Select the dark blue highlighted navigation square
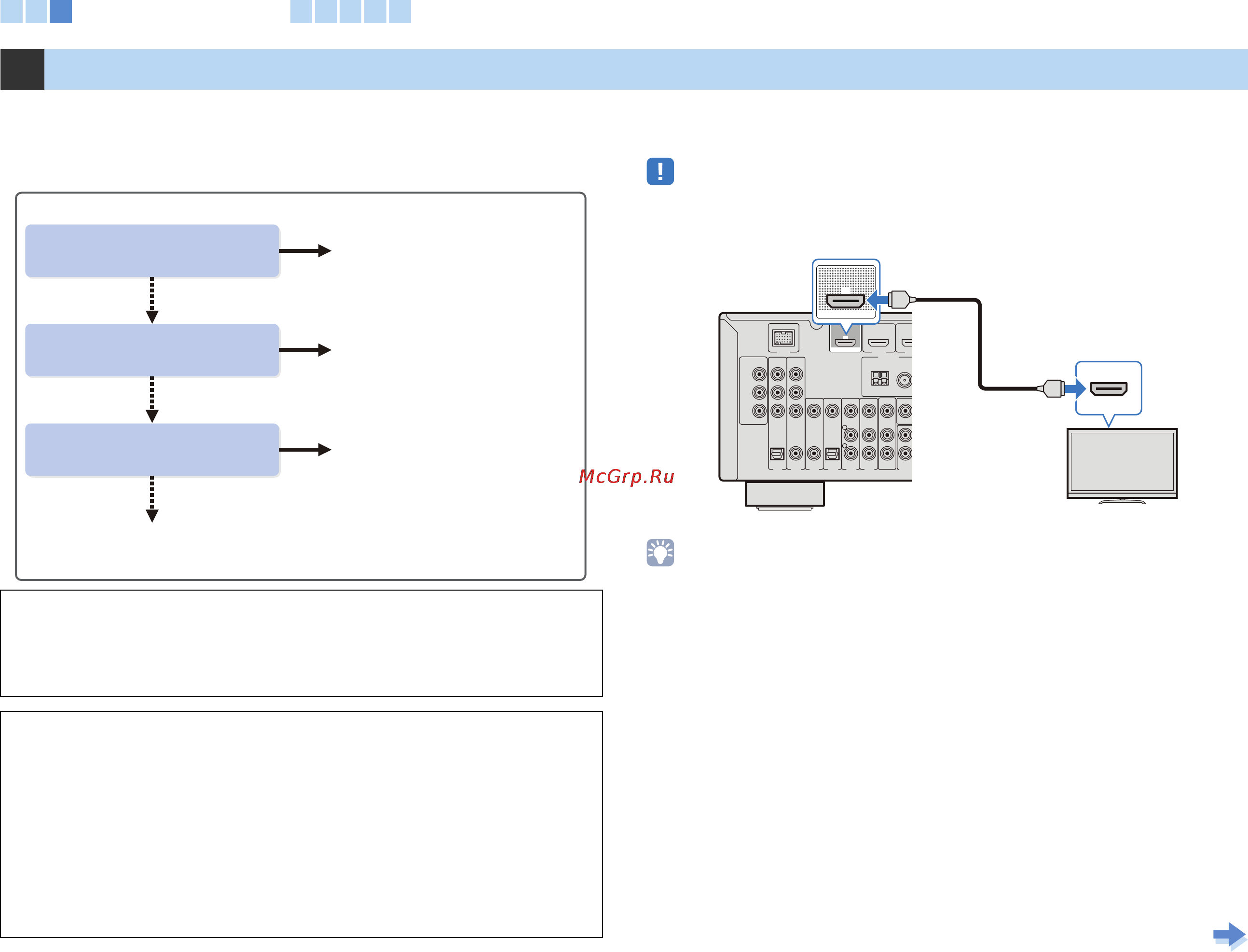1248x952 pixels. 61,11
